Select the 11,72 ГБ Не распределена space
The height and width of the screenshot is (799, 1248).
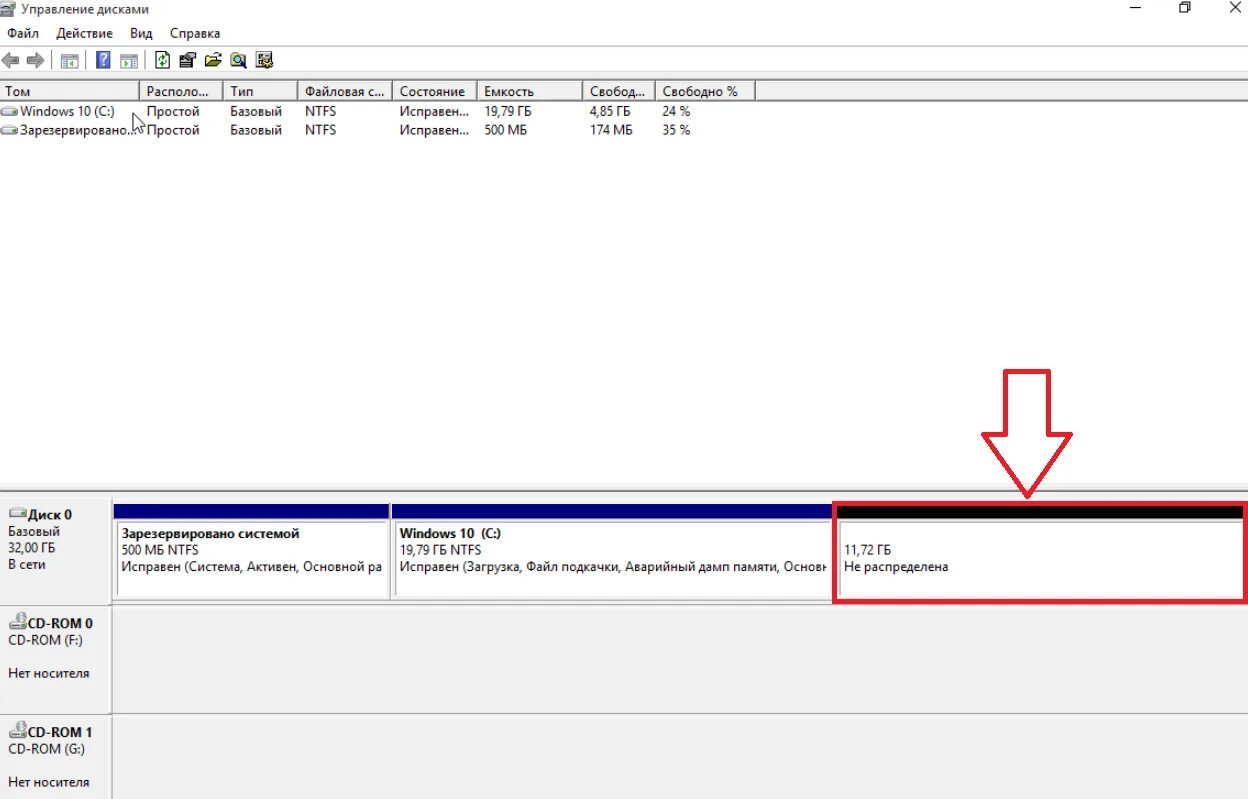click(1040, 552)
